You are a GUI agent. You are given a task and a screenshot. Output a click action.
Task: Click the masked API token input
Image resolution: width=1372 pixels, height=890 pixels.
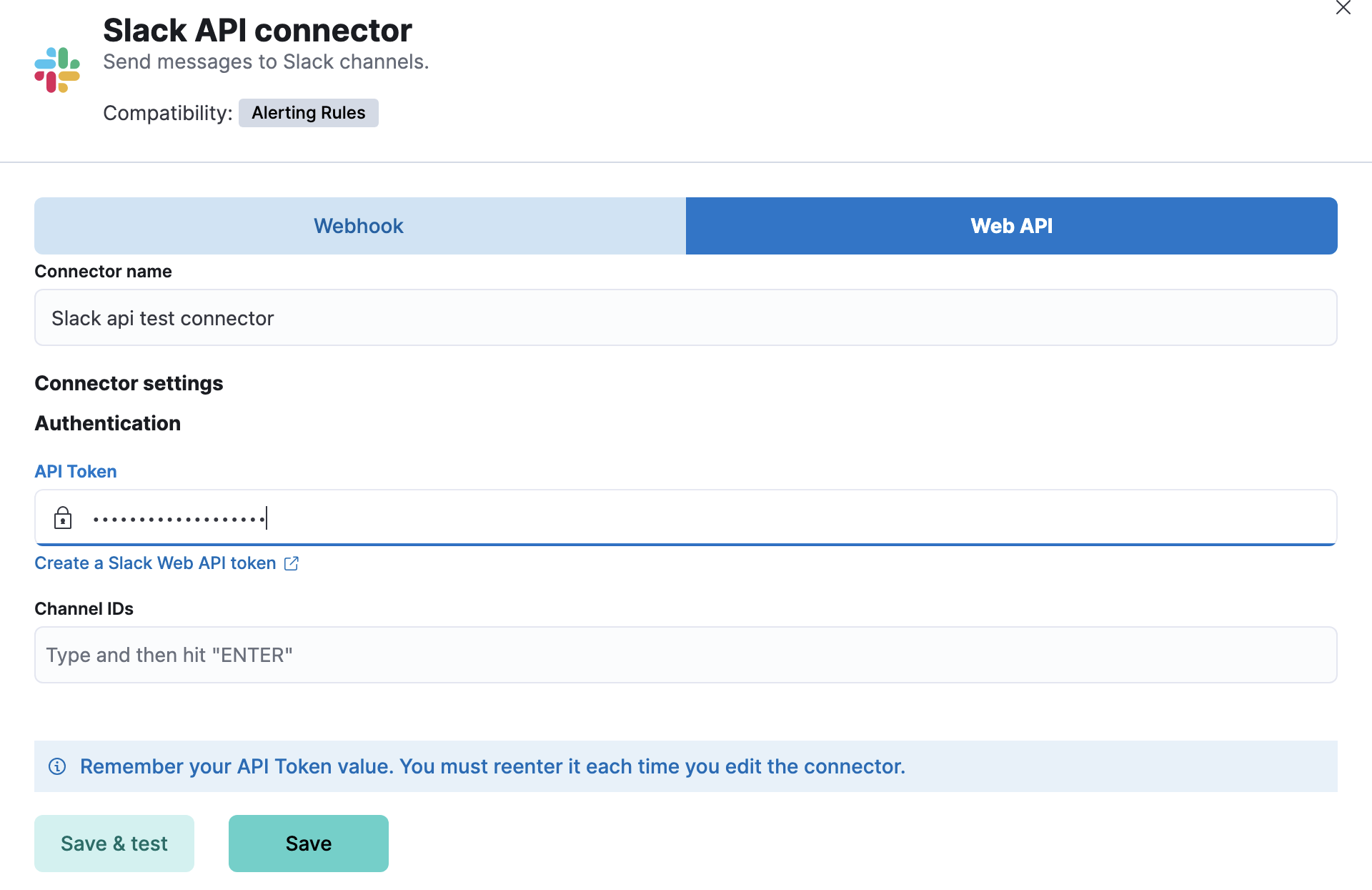point(429,517)
